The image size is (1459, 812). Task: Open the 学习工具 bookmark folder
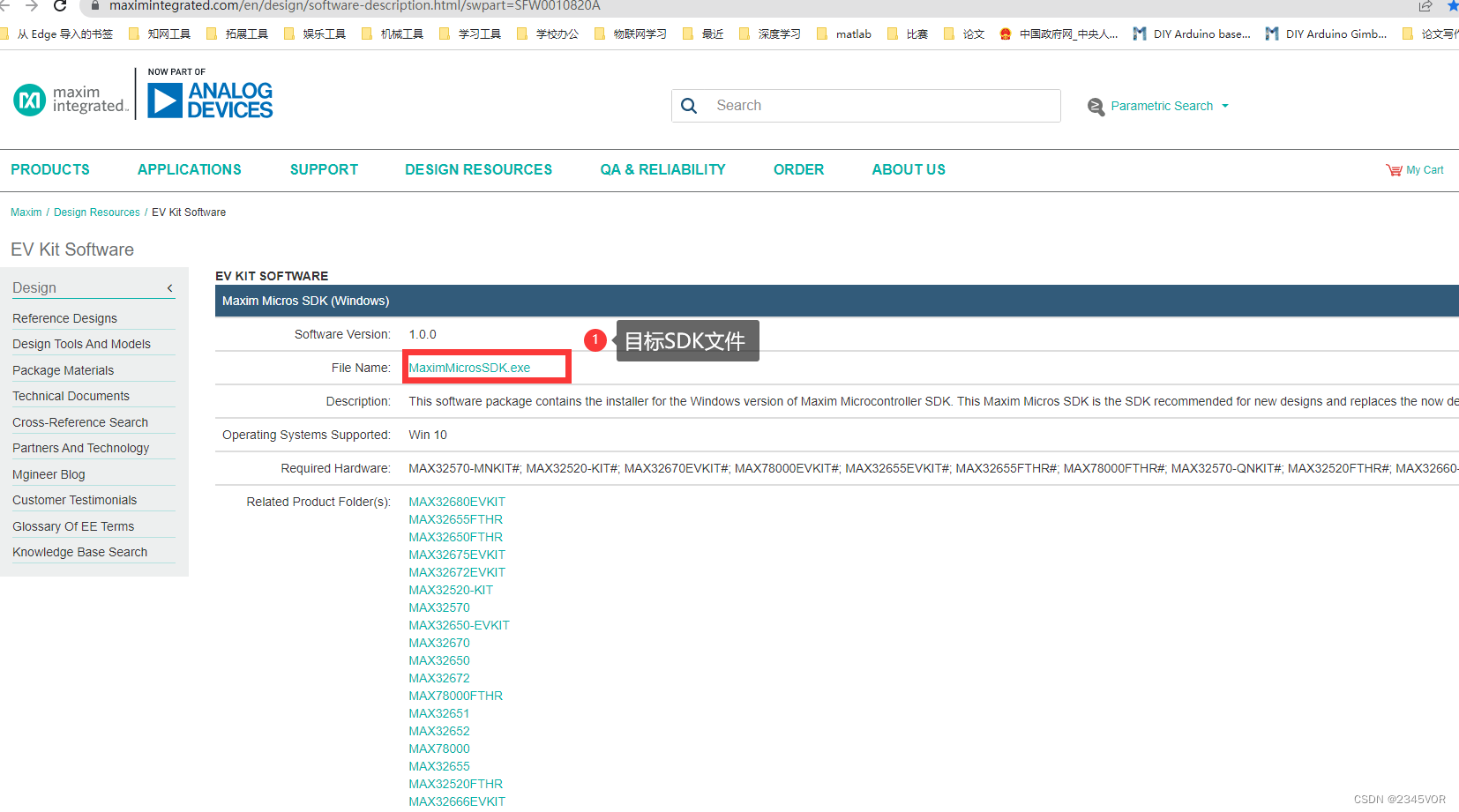click(470, 34)
